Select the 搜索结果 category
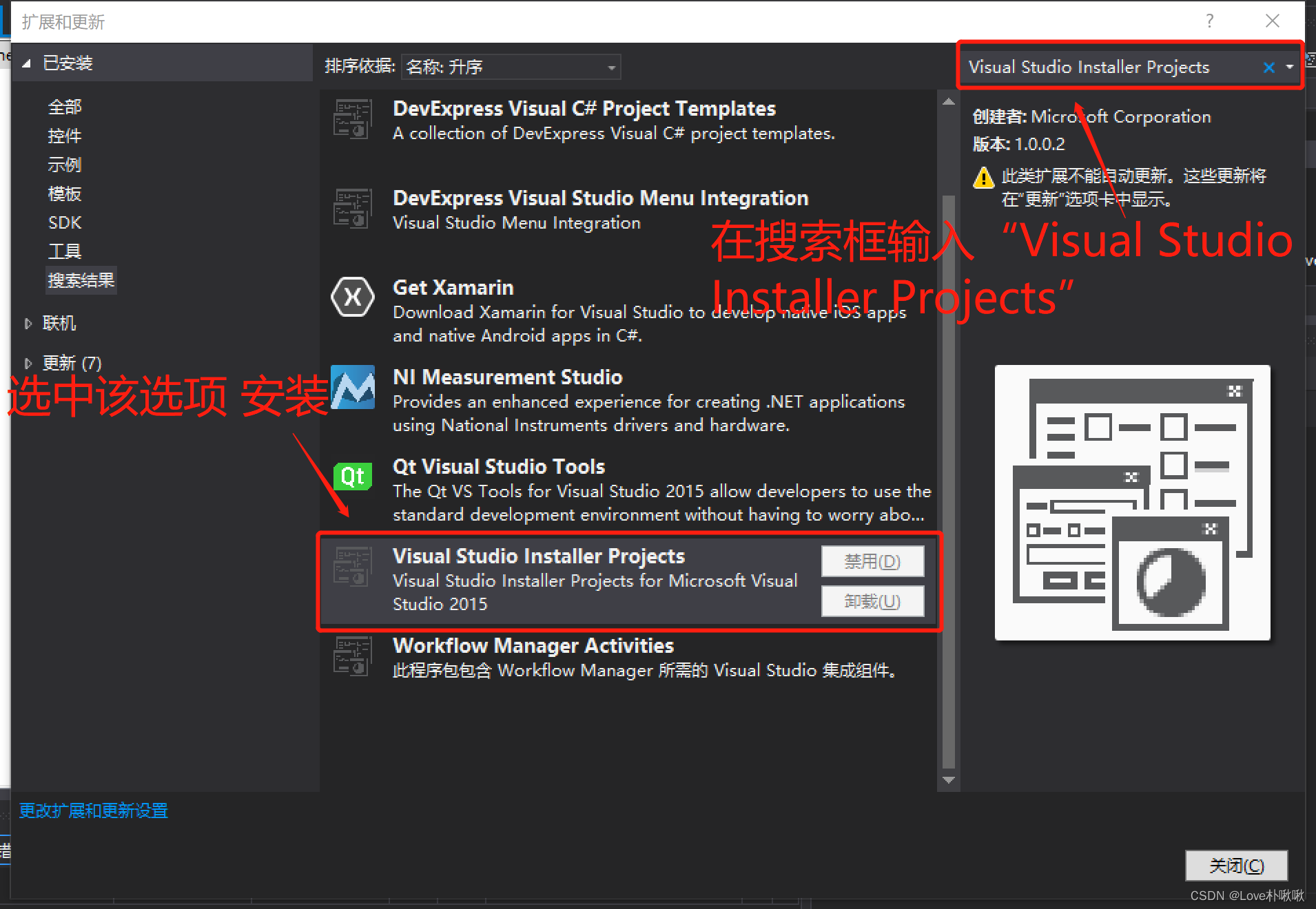The height and width of the screenshot is (909, 1316). pyautogui.click(x=81, y=280)
